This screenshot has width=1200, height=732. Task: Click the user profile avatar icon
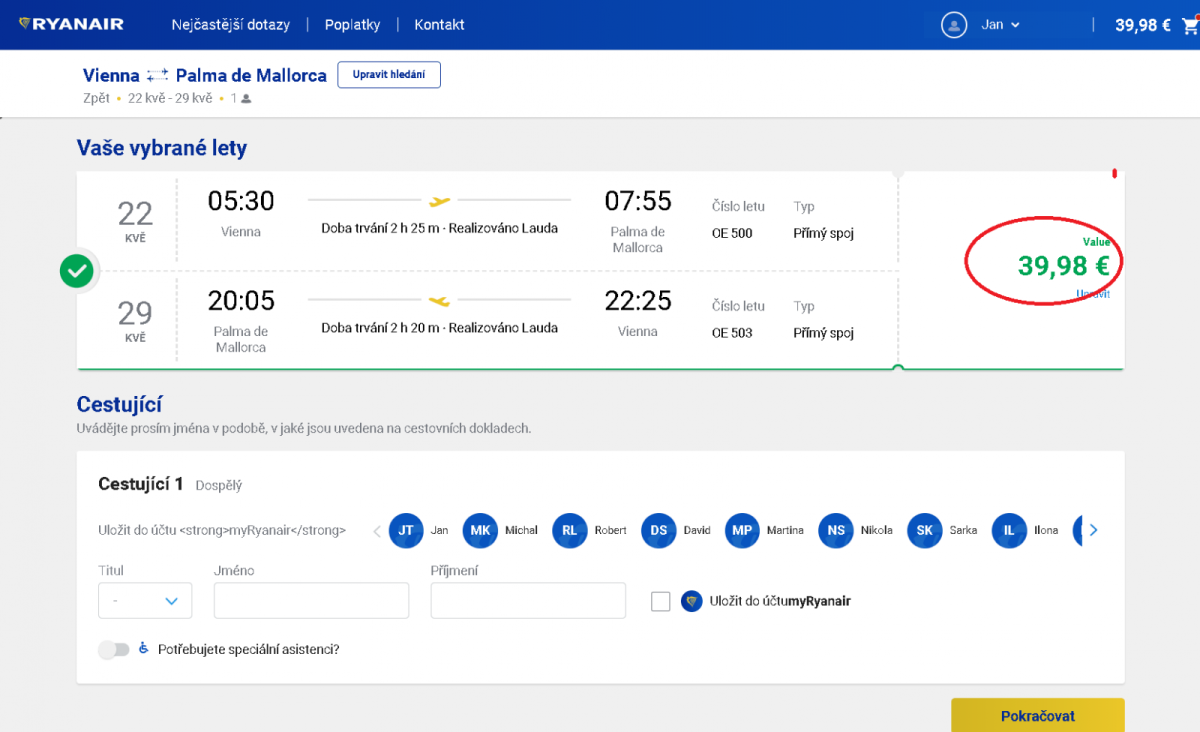click(955, 25)
